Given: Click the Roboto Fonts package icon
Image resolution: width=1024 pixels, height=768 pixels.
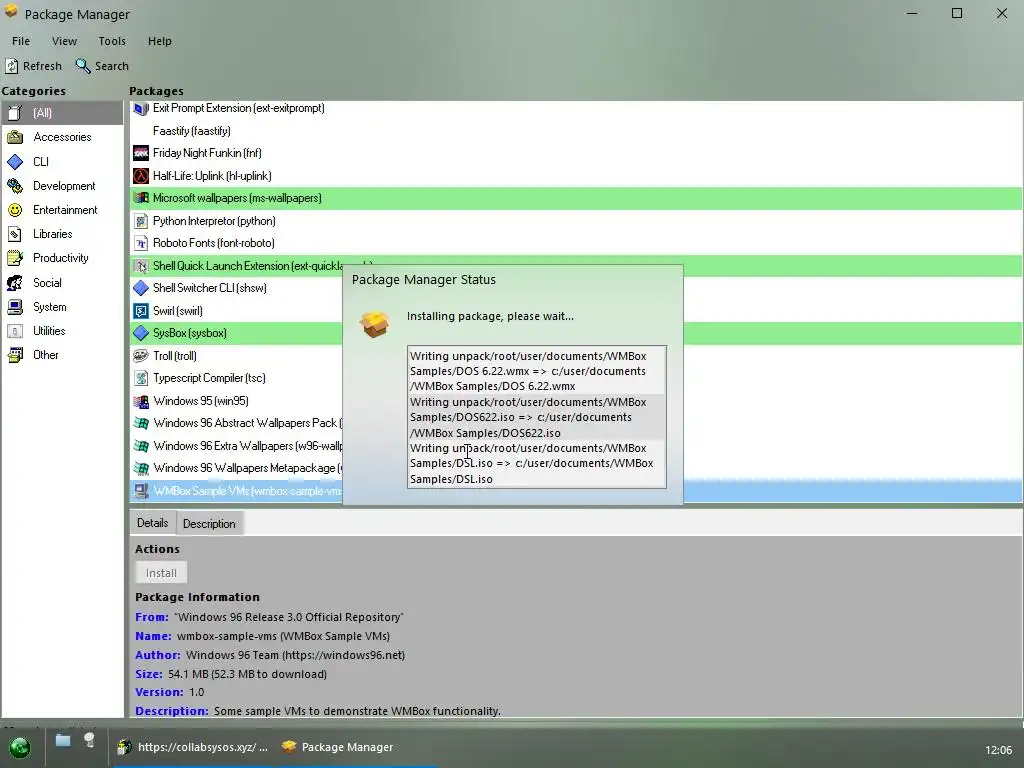Looking at the screenshot, I should (141, 243).
